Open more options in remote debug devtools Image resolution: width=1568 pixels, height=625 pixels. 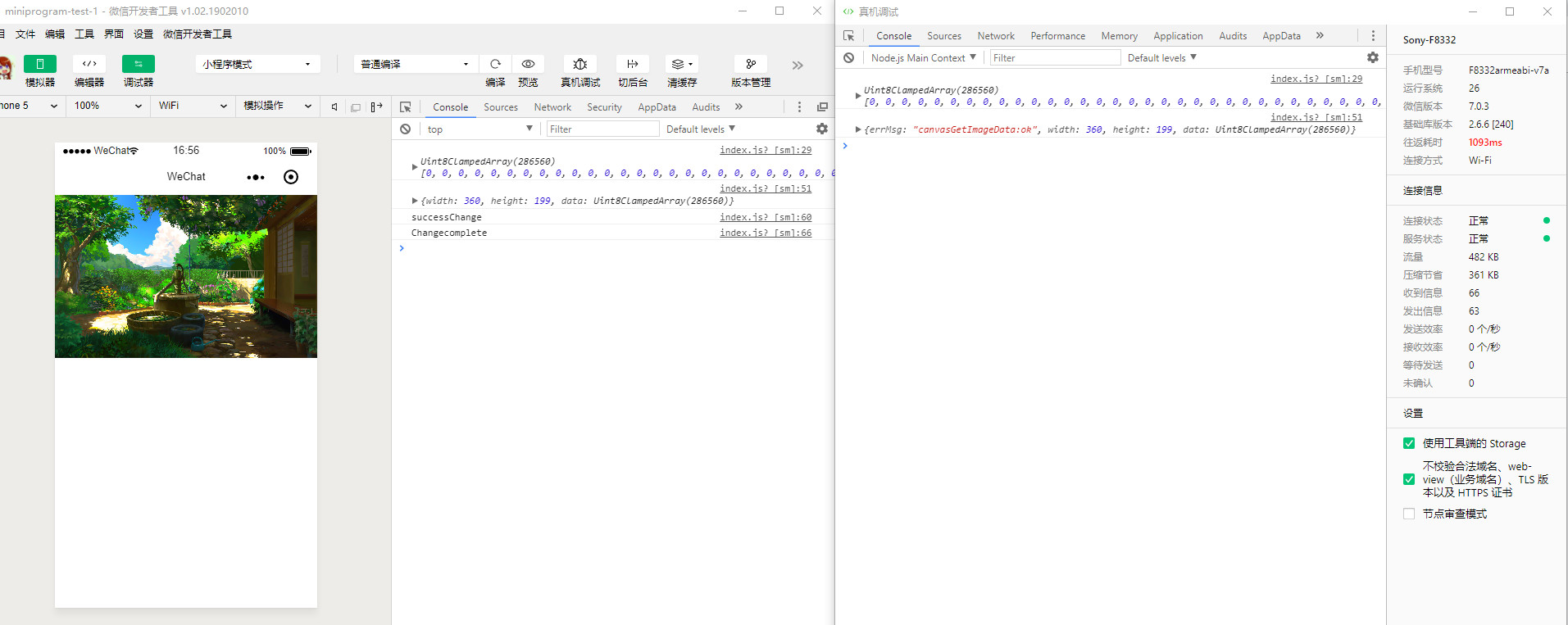tap(1373, 36)
